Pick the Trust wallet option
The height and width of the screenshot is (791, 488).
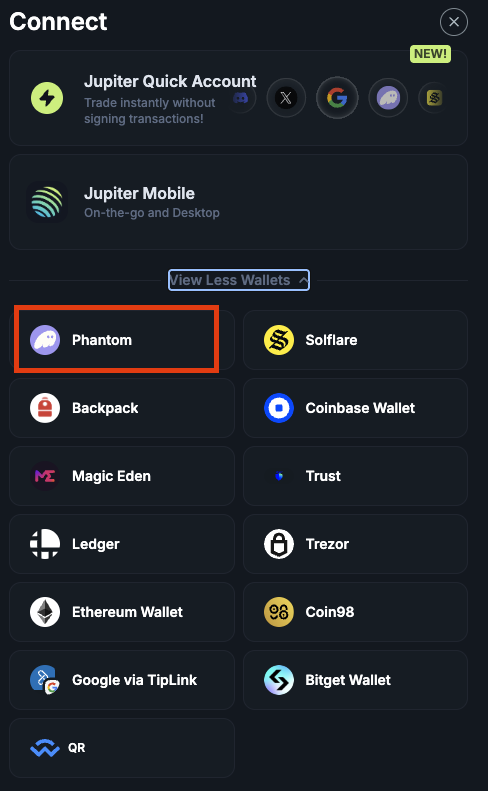(355, 476)
